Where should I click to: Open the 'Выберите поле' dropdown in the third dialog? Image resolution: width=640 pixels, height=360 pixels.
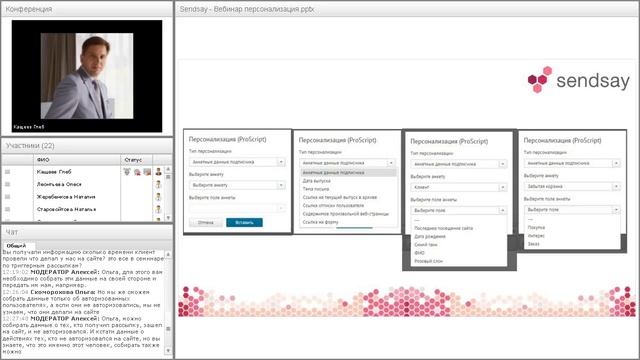459,210
